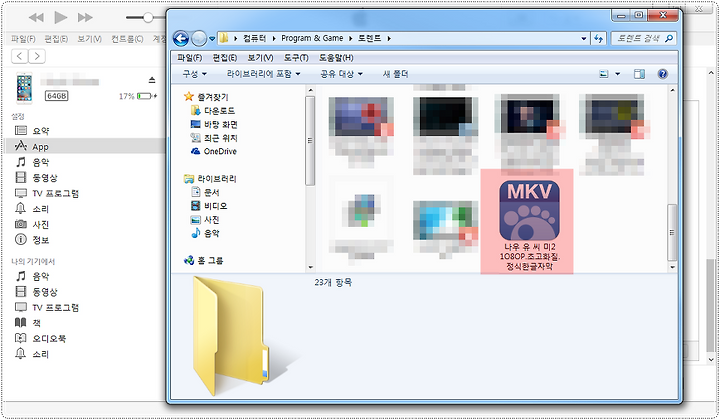Click Explorer back navigation button
Screen dimensions: 720x420
pos(181,39)
